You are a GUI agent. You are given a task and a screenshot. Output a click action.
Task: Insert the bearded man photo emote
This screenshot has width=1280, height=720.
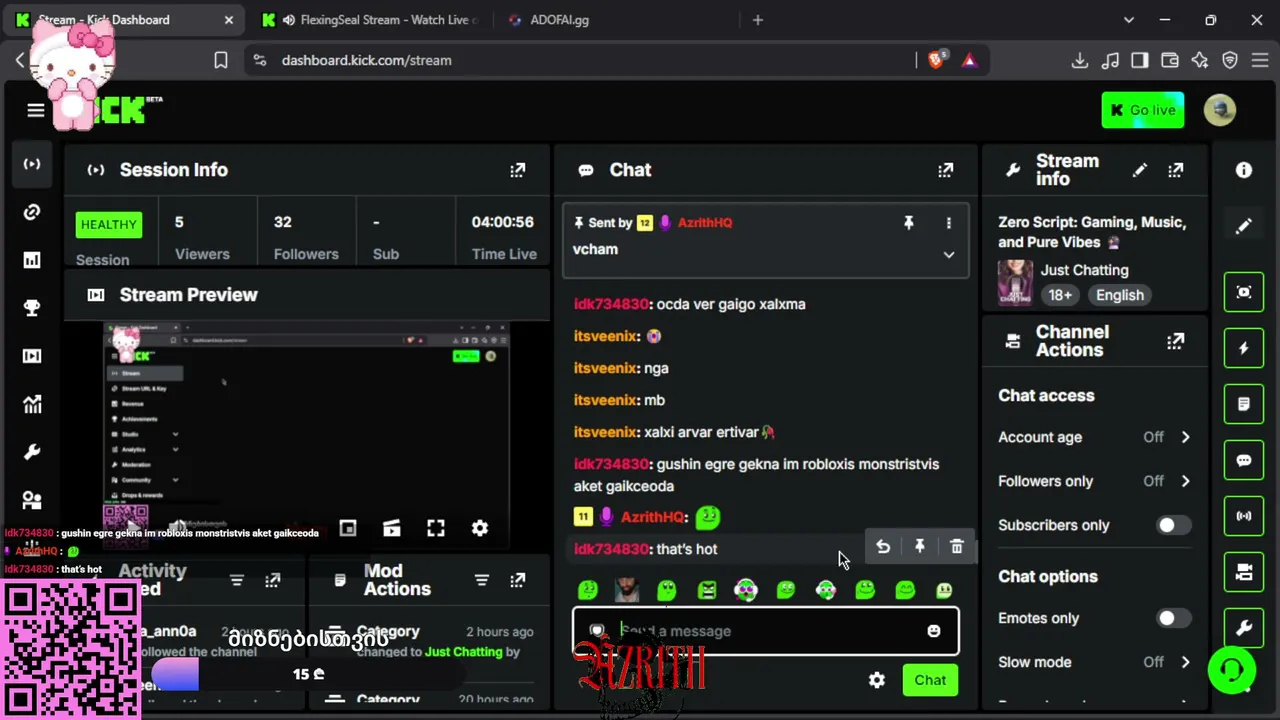[627, 591]
